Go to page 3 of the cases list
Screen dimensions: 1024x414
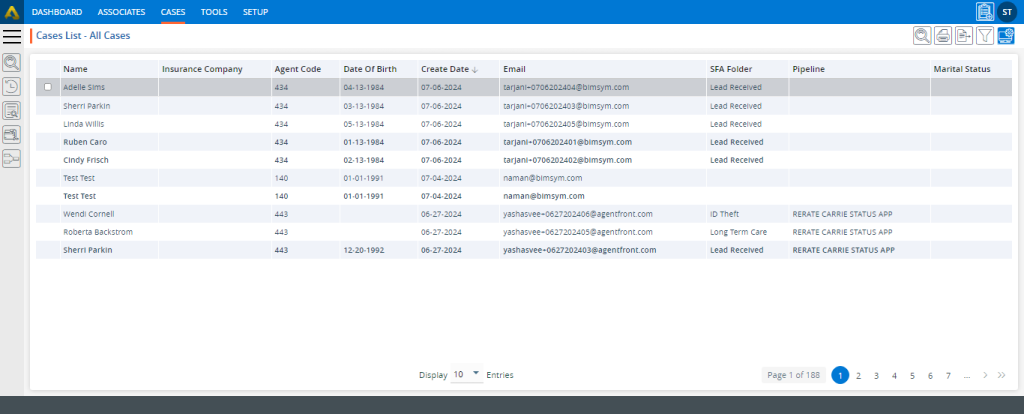coord(876,375)
